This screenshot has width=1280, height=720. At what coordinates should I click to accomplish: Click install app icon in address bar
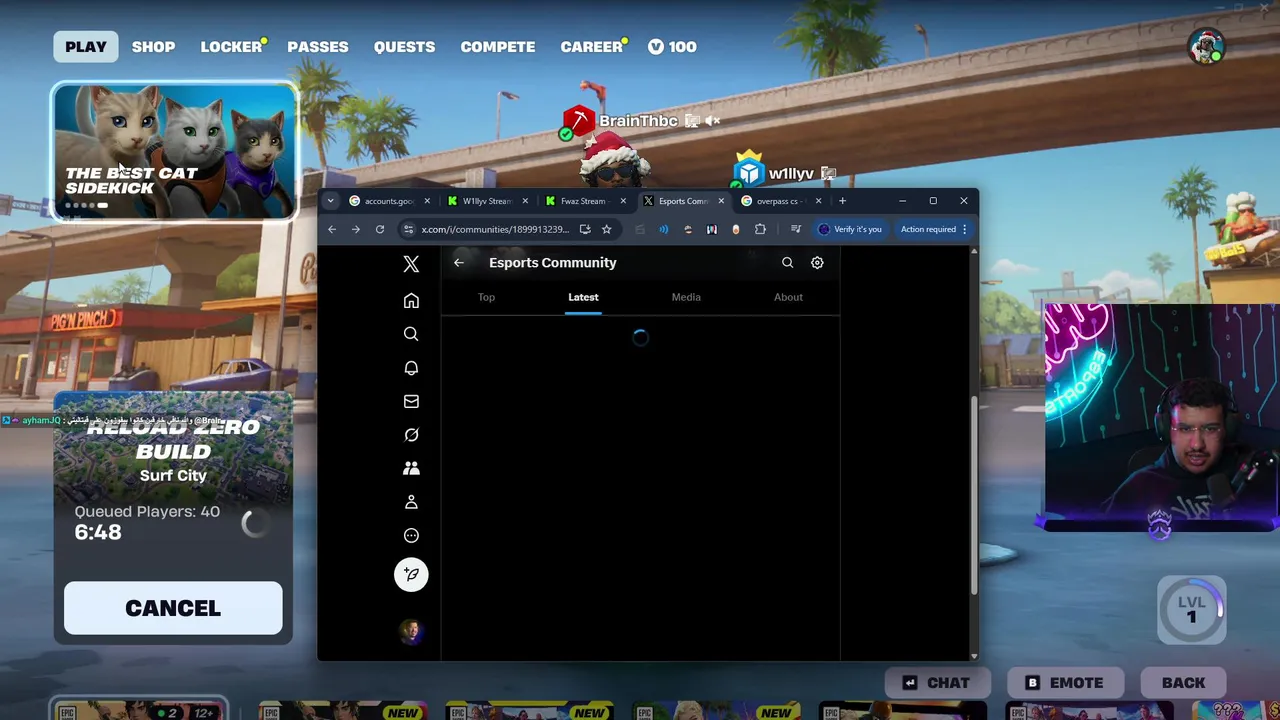[585, 229]
